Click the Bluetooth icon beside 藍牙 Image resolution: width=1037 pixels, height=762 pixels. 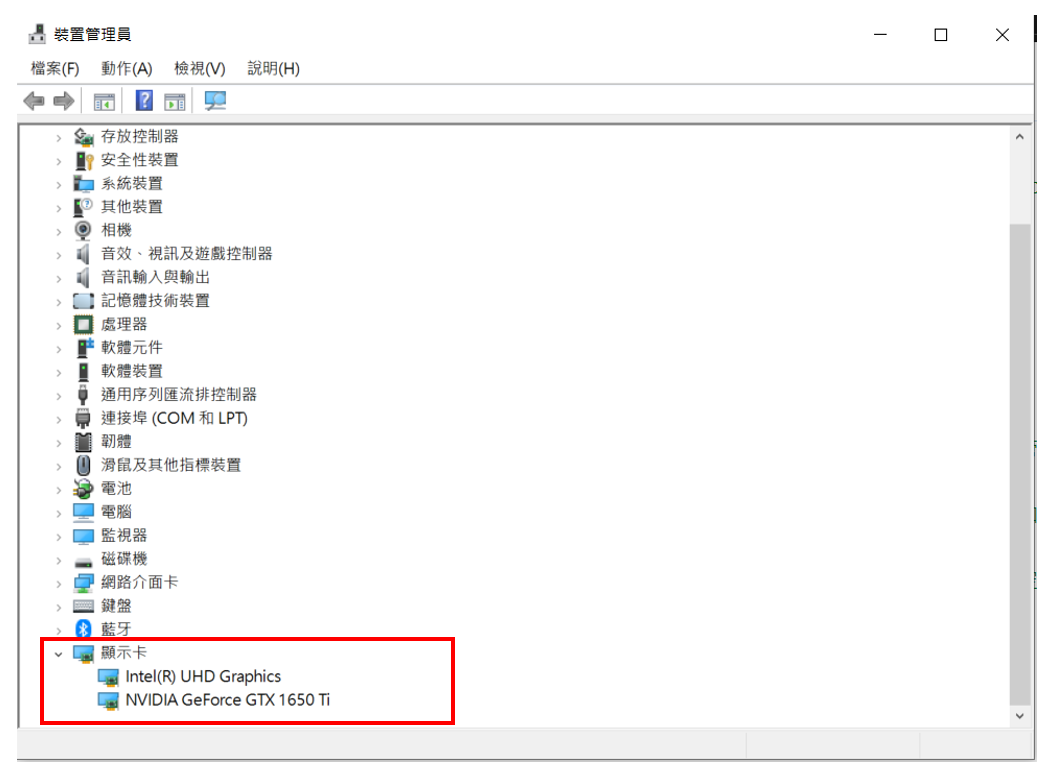84,629
